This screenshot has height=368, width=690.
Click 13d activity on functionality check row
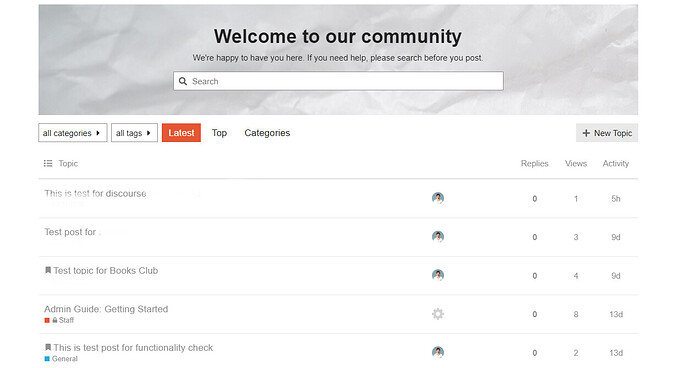[616, 353]
